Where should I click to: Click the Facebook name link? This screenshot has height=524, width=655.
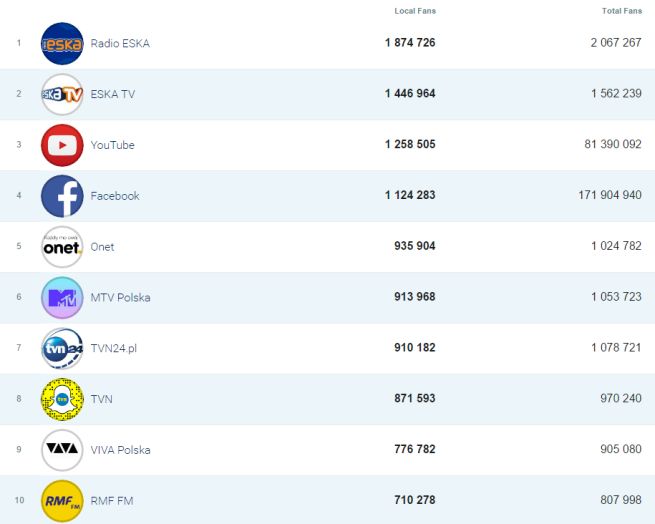[115, 196]
